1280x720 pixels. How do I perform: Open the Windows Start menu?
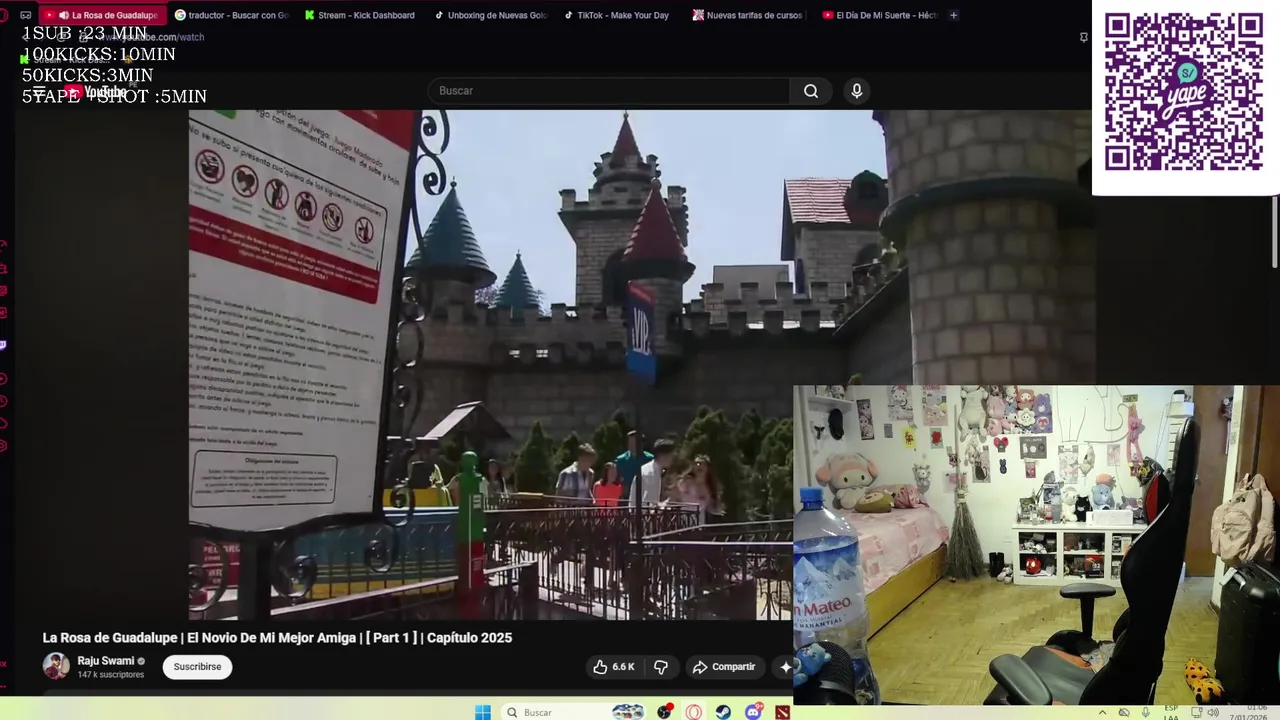tap(482, 712)
